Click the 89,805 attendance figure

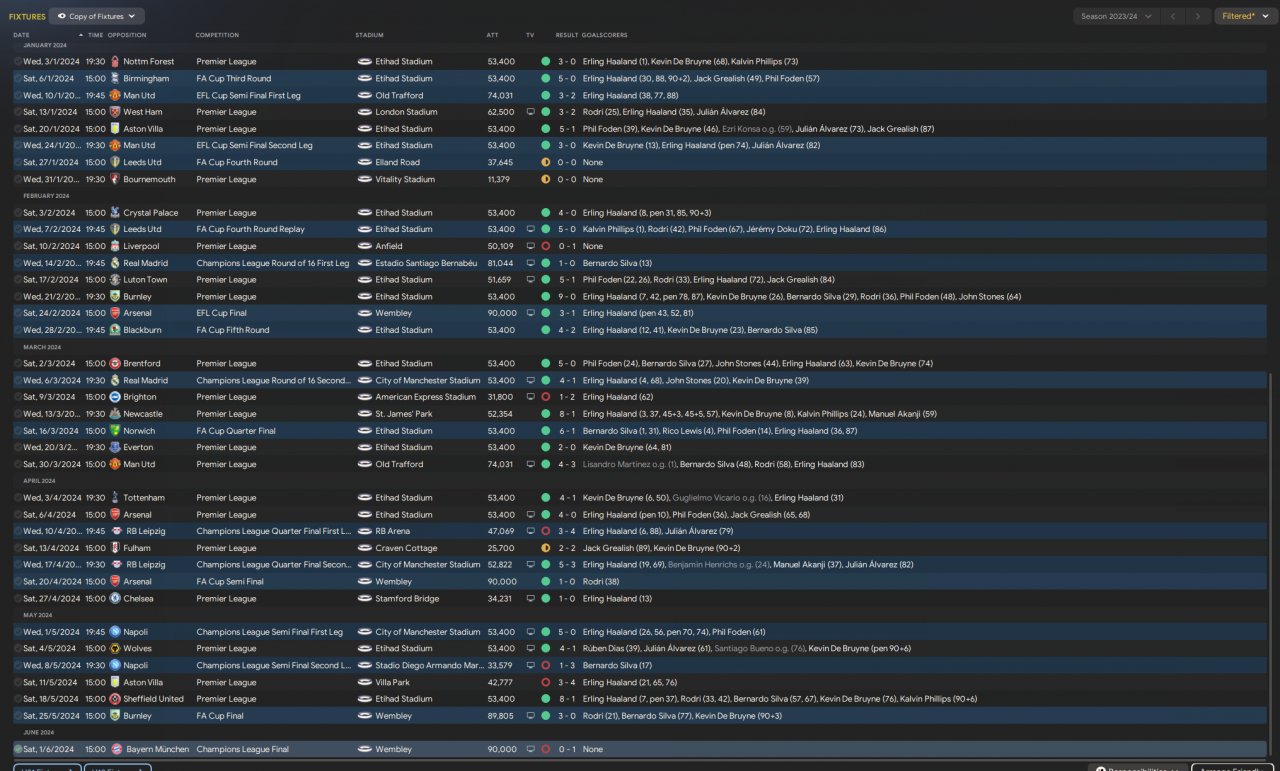tap(501, 716)
